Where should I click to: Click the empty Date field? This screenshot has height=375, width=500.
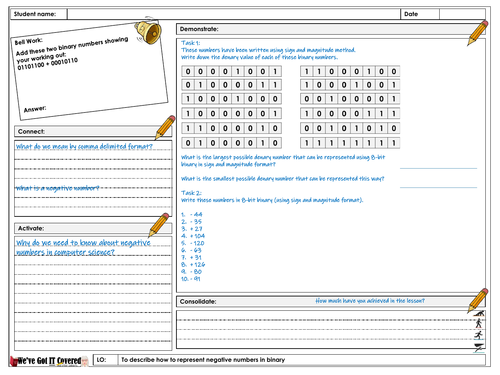[462, 14]
